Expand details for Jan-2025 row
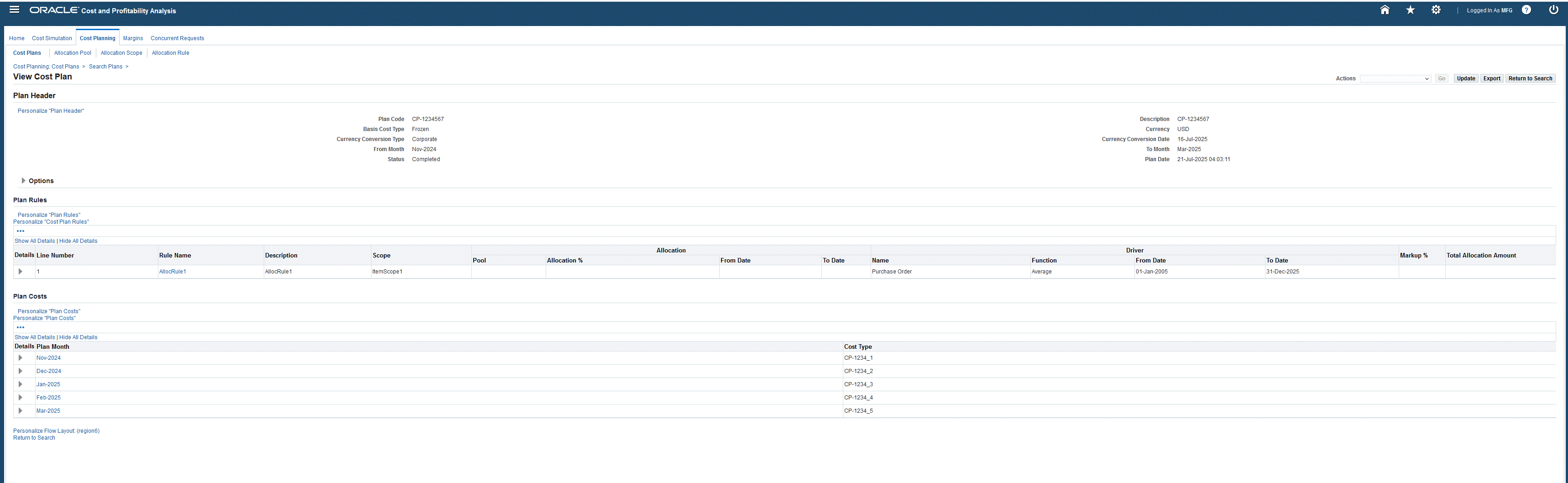The width and height of the screenshot is (1568, 483). [21, 384]
